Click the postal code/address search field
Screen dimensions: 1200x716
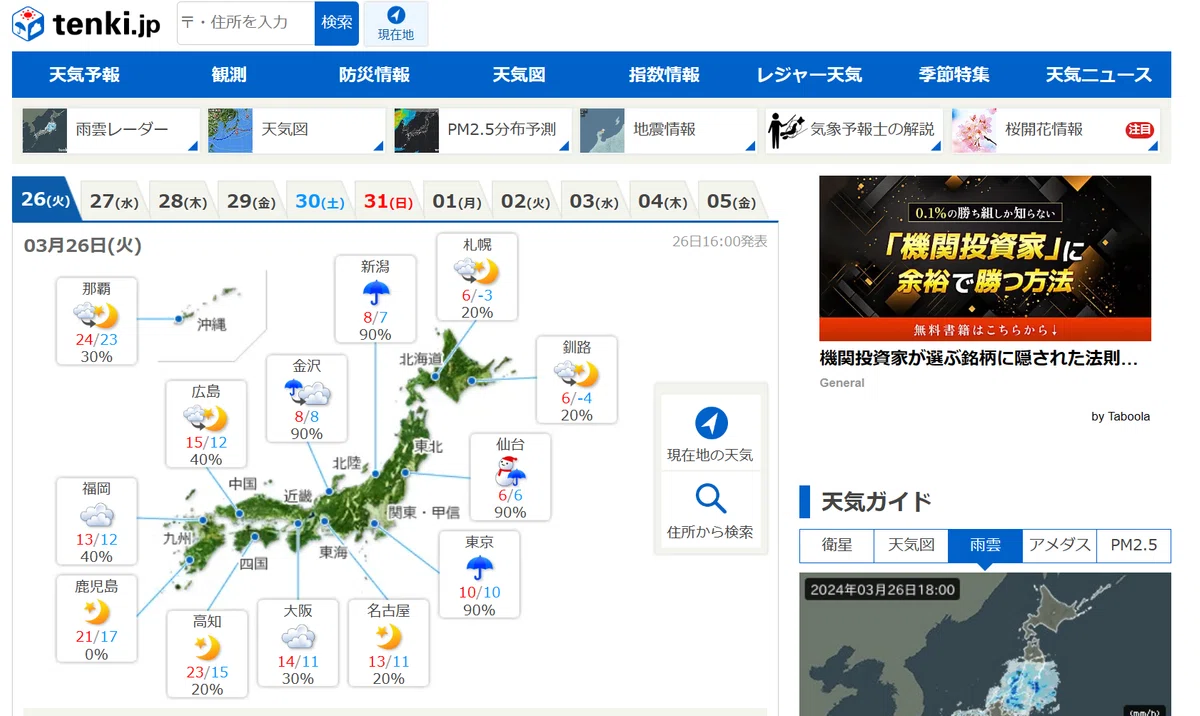click(x=246, y=23)
